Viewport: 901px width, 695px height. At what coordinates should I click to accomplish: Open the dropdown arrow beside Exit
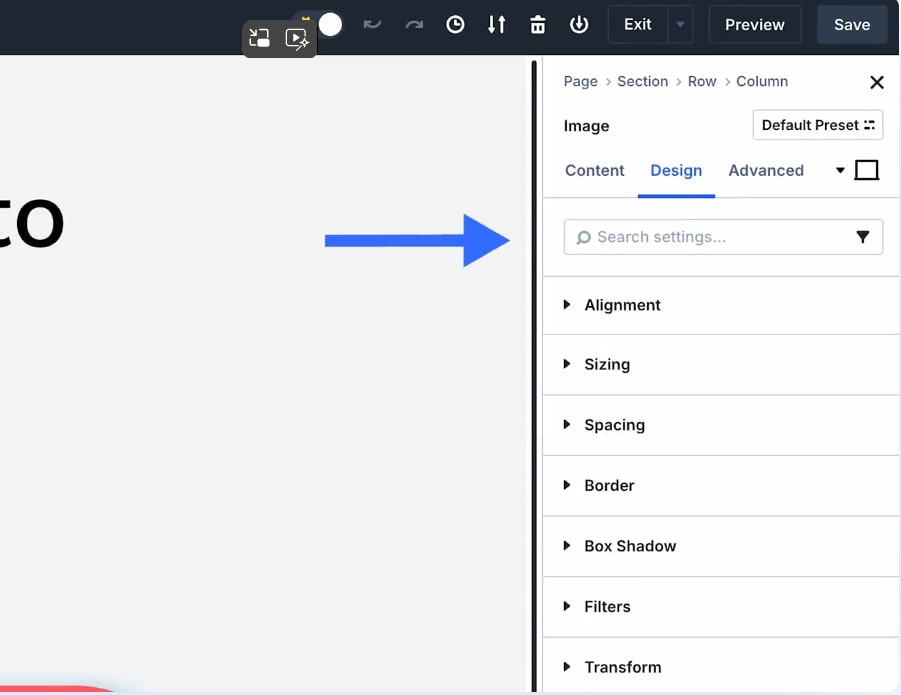pos(680,25)
